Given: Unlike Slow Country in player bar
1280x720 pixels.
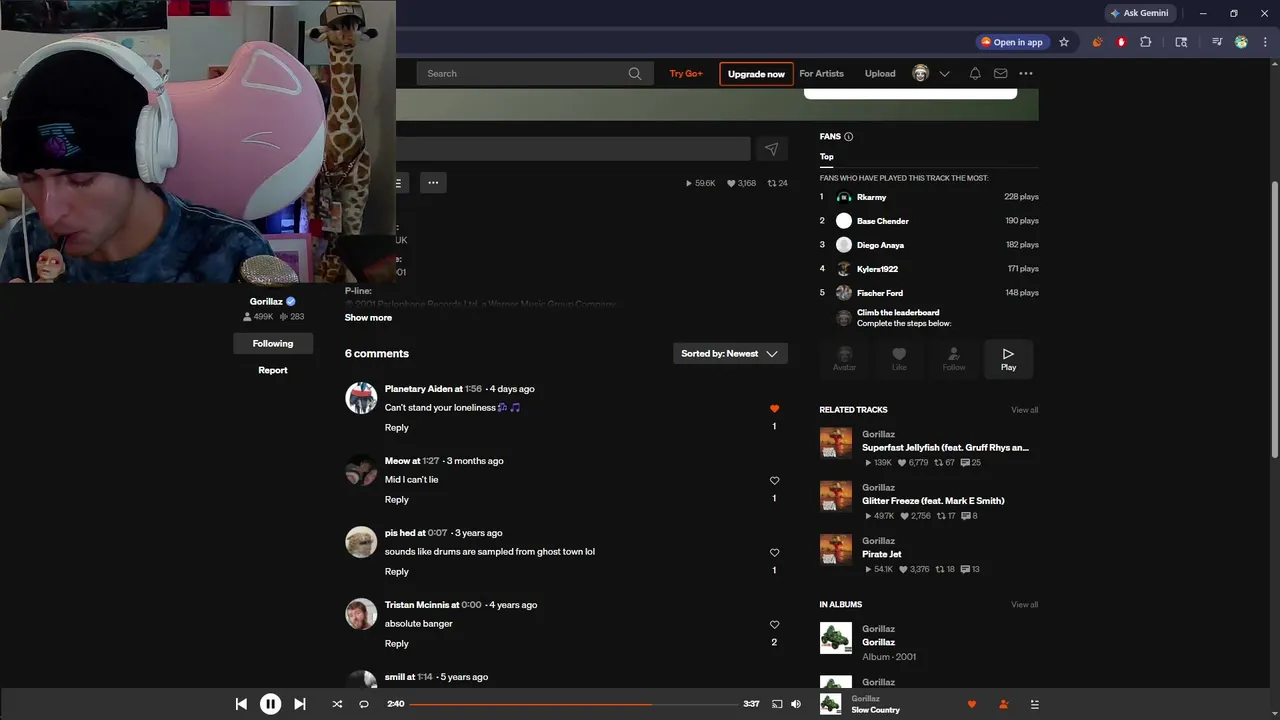Looking at the screenshot, I should click(x=971, y=704).
